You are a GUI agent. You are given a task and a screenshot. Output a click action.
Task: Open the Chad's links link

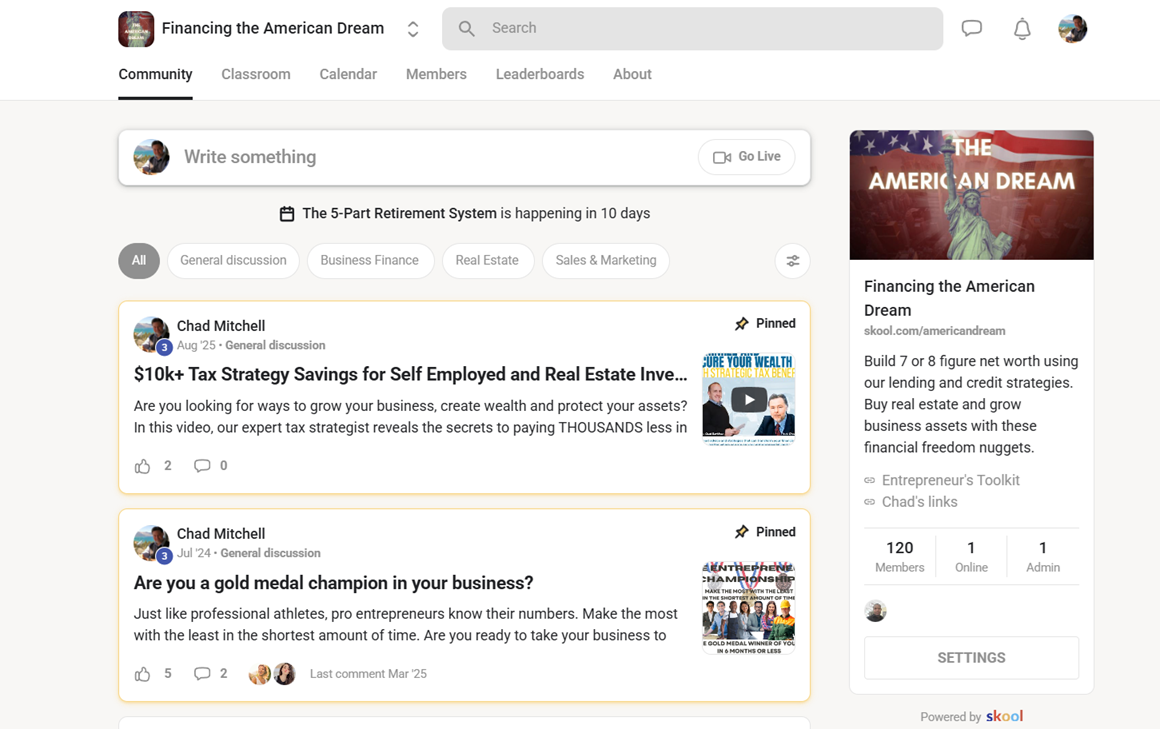920,502
